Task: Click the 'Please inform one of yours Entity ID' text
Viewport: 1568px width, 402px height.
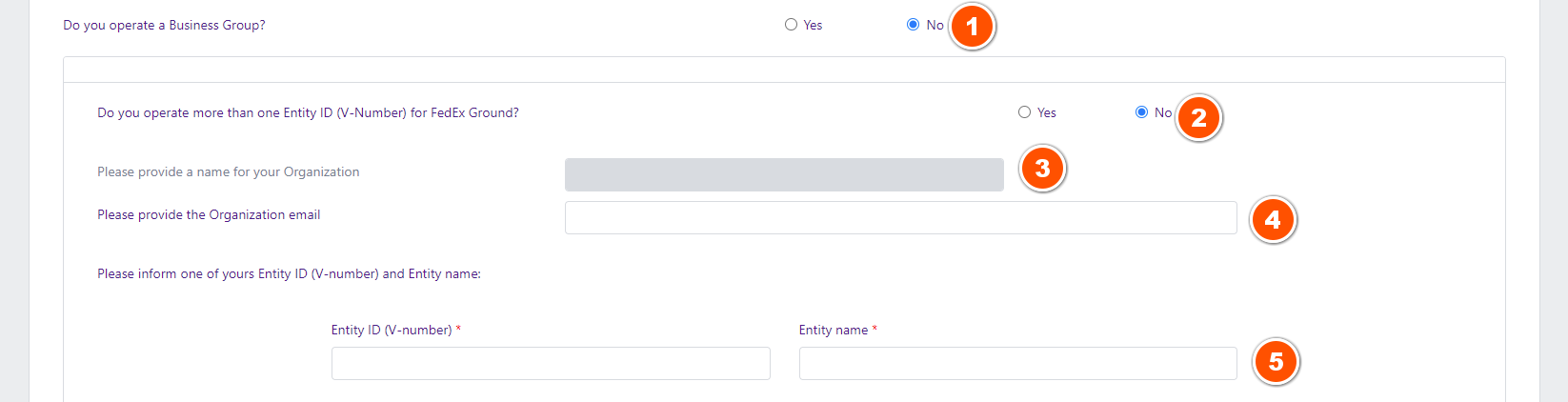Action: coord(289,273)
